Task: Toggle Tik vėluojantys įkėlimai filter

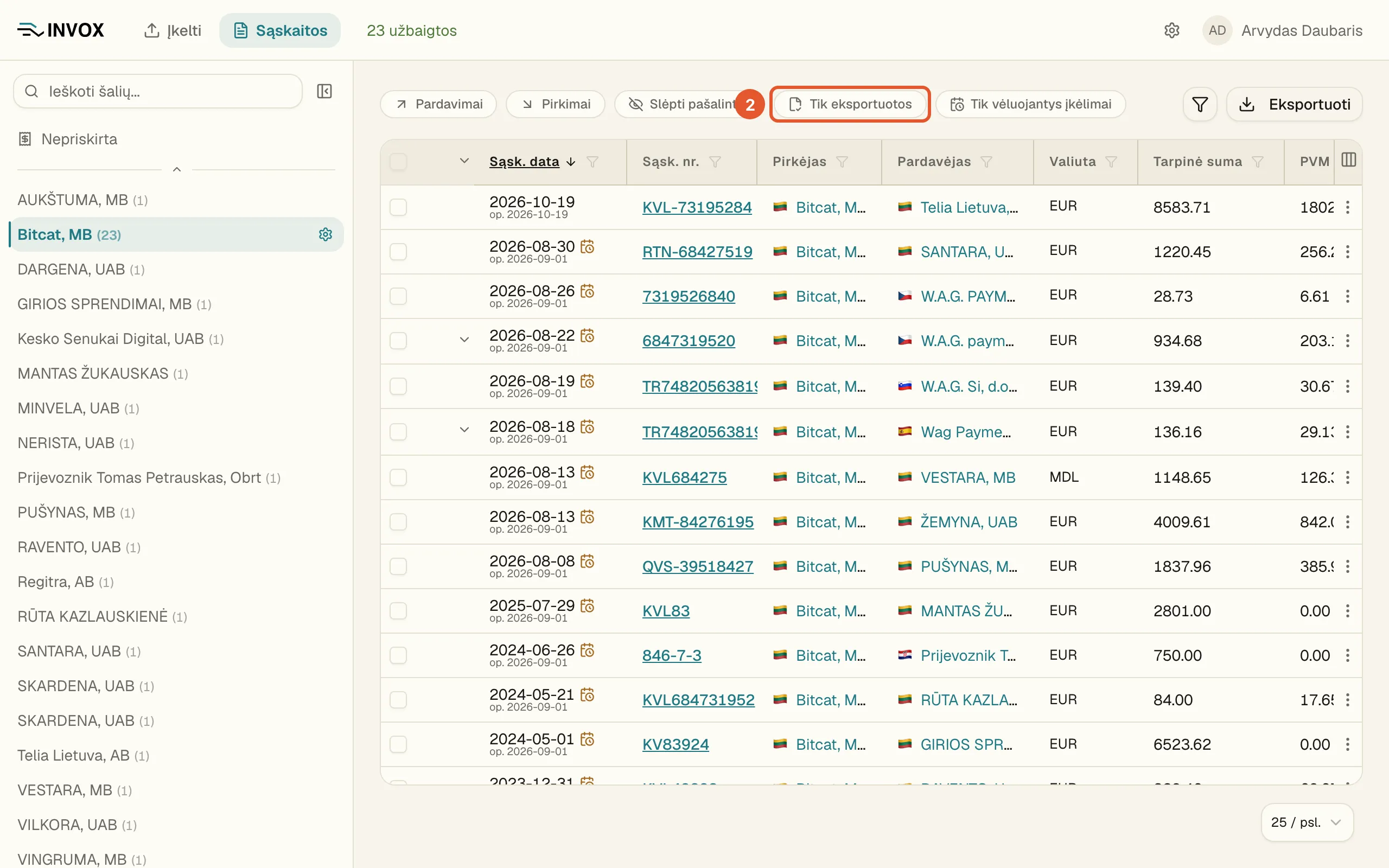Action: pos(1030,105)
